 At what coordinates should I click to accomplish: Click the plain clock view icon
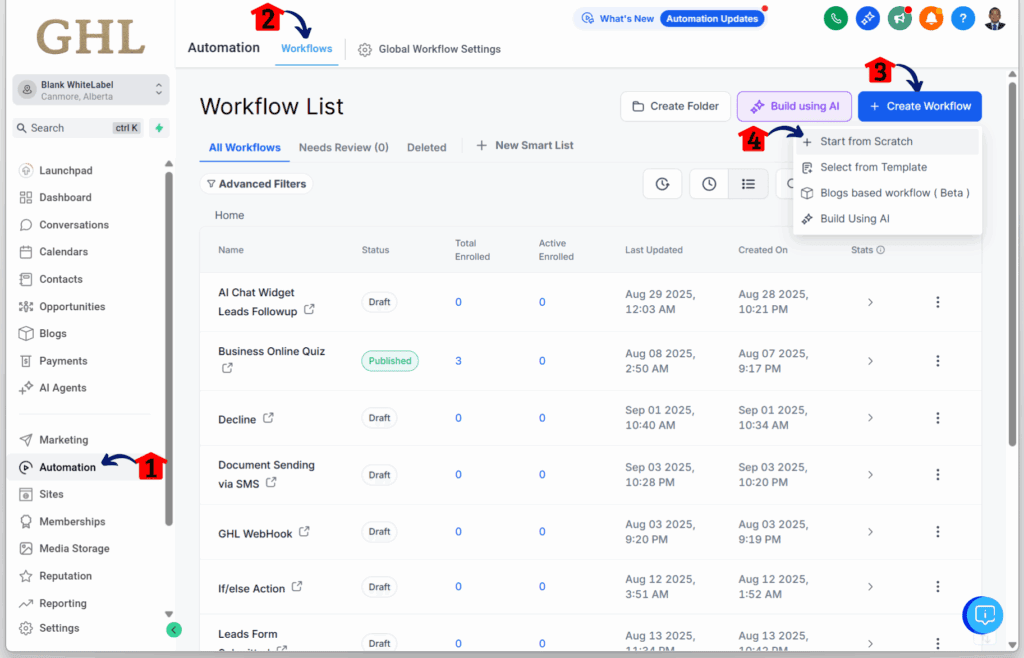click(x=709, y=184)
